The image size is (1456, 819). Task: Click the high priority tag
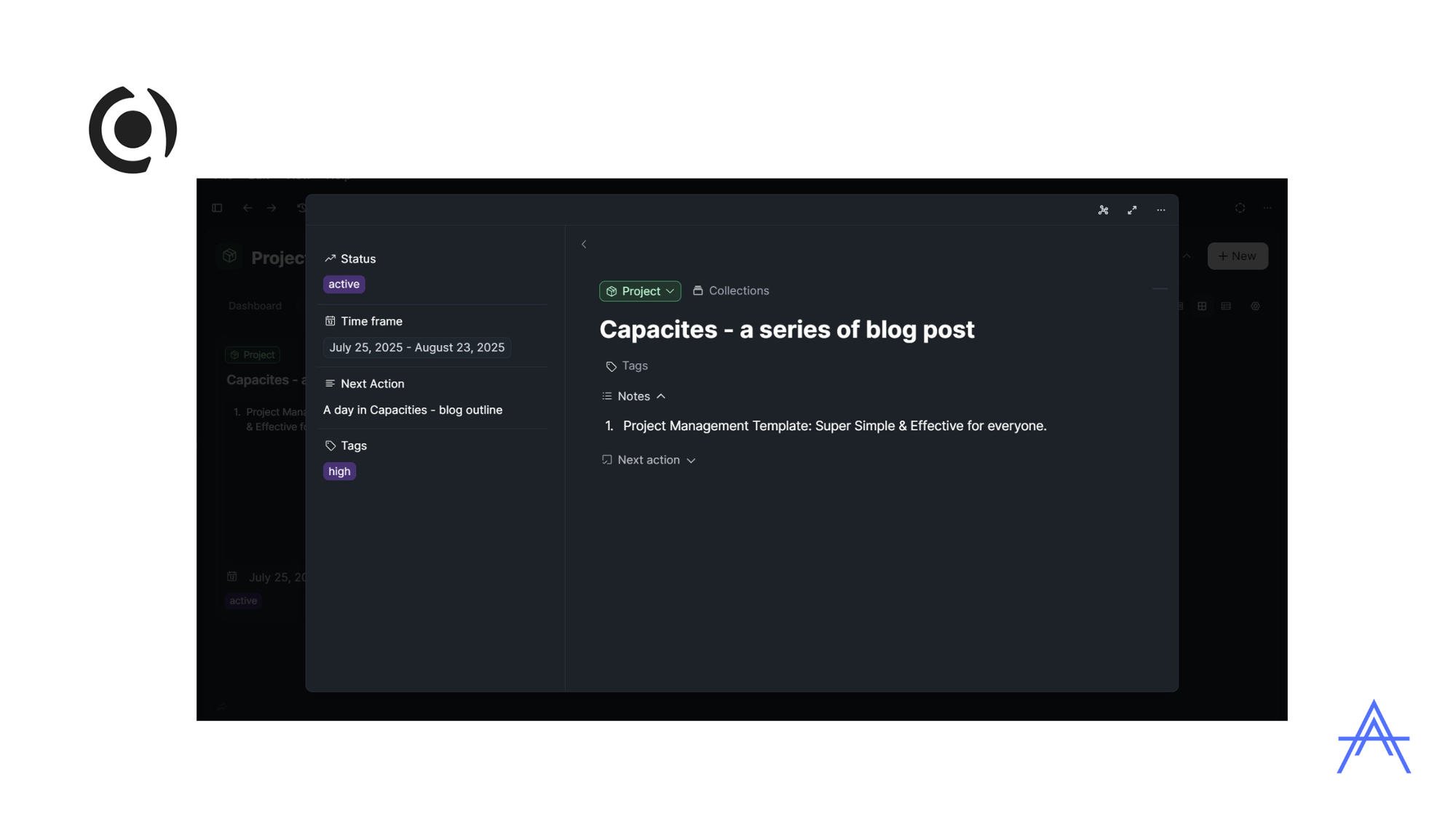[x=339, y=471]
